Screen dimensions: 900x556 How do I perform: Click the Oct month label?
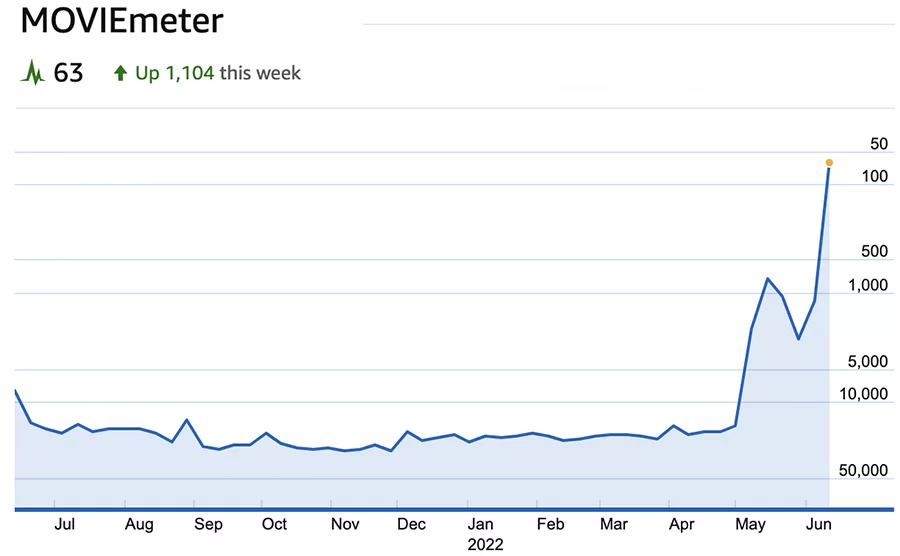[274, 524]
